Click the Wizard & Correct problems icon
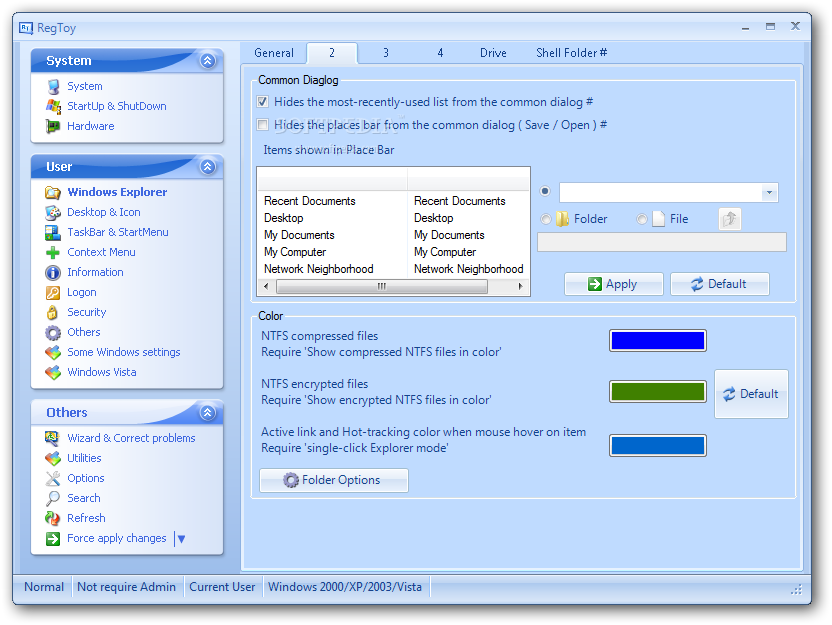 click(53, 438)
